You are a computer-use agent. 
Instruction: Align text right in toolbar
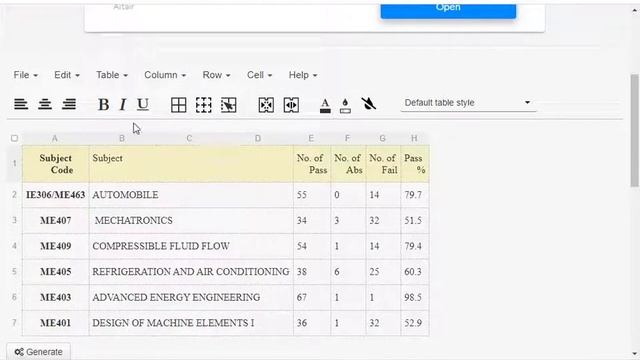coord(69,104)
